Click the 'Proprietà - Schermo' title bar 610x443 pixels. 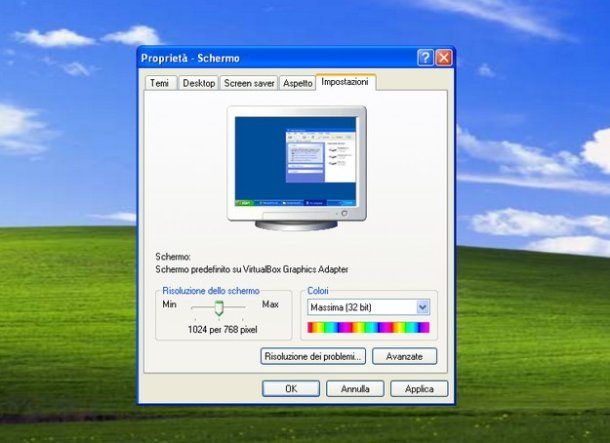[296, 58]
